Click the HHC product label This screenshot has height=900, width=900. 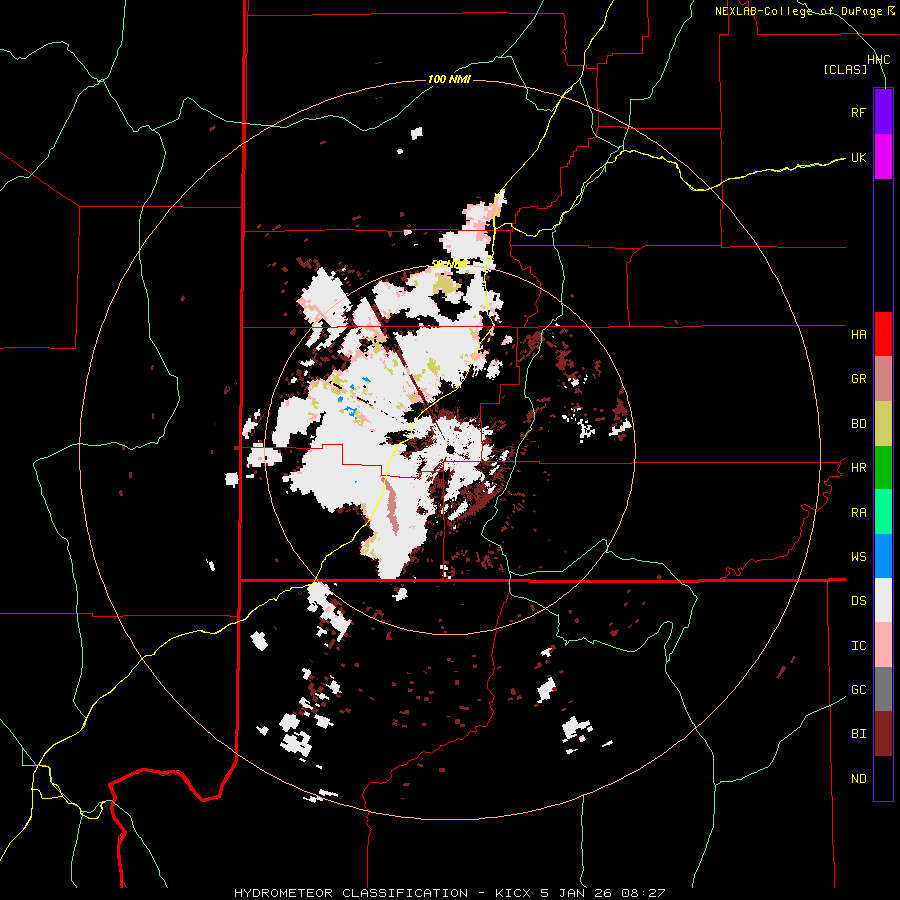[878, 60]
